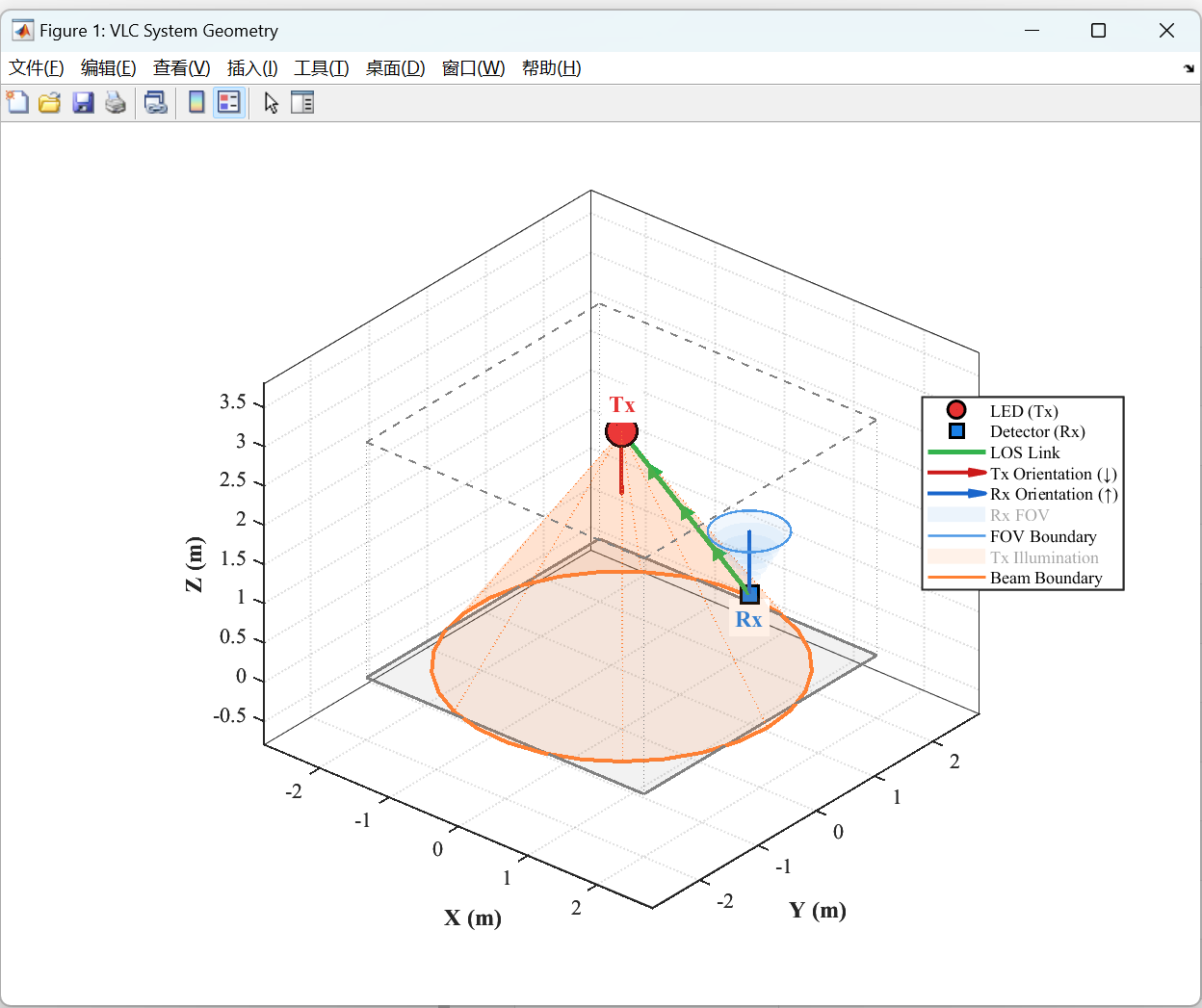Open the 插入(I) menu
The height and width of the screenshot is (1008, 1202).
coord(252,68)
